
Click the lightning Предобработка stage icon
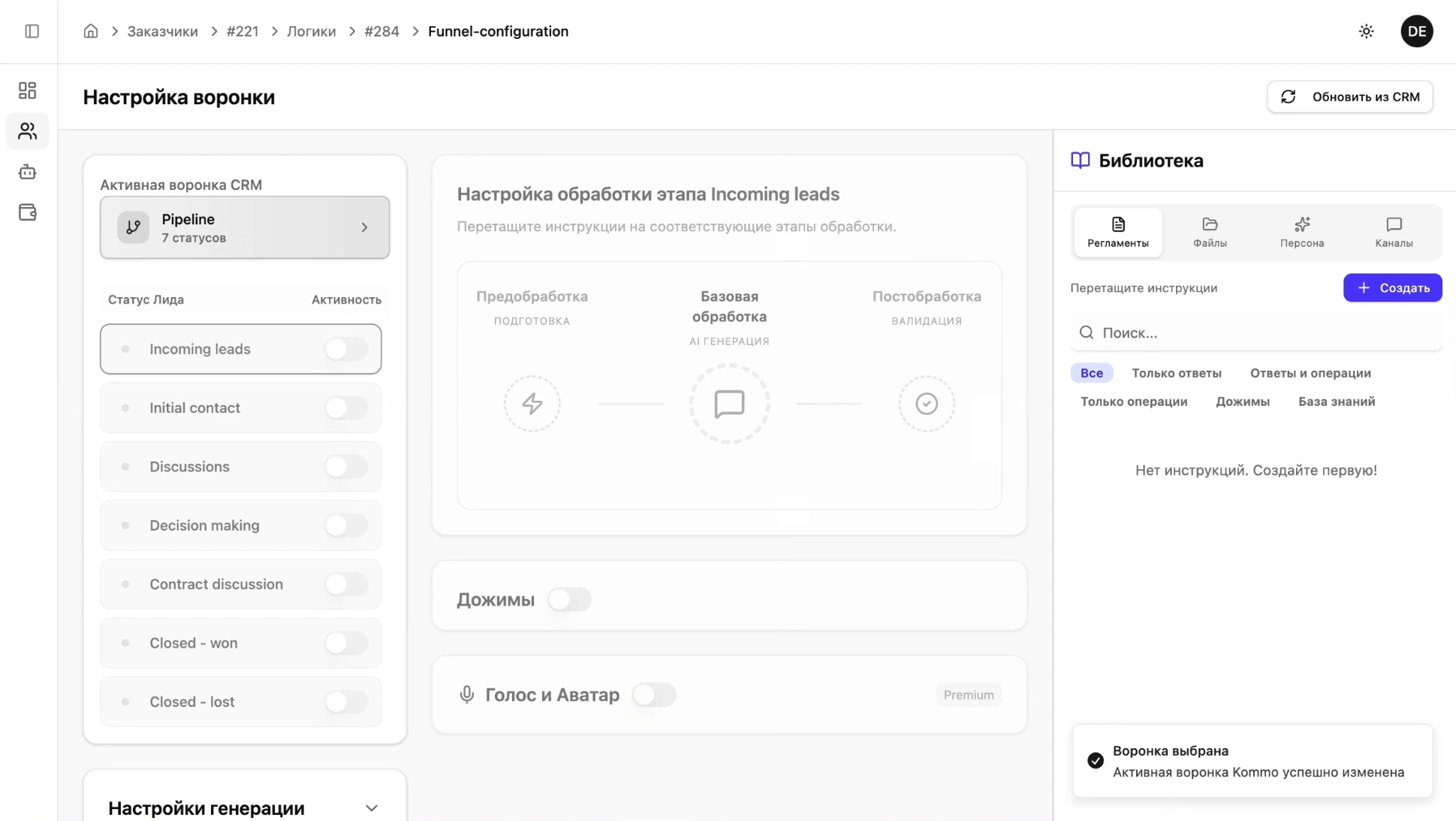(532, 404)
